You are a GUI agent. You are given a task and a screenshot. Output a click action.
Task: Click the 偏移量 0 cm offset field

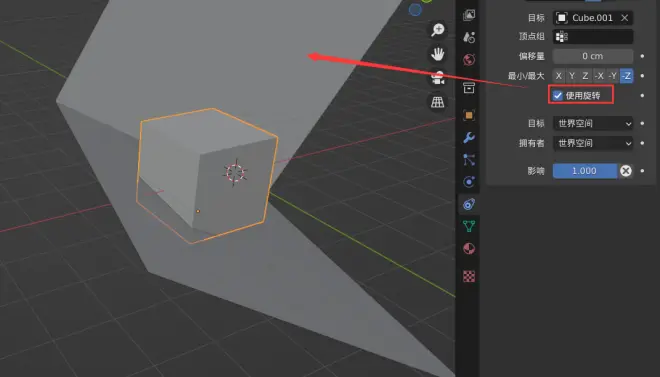point(593,56)
